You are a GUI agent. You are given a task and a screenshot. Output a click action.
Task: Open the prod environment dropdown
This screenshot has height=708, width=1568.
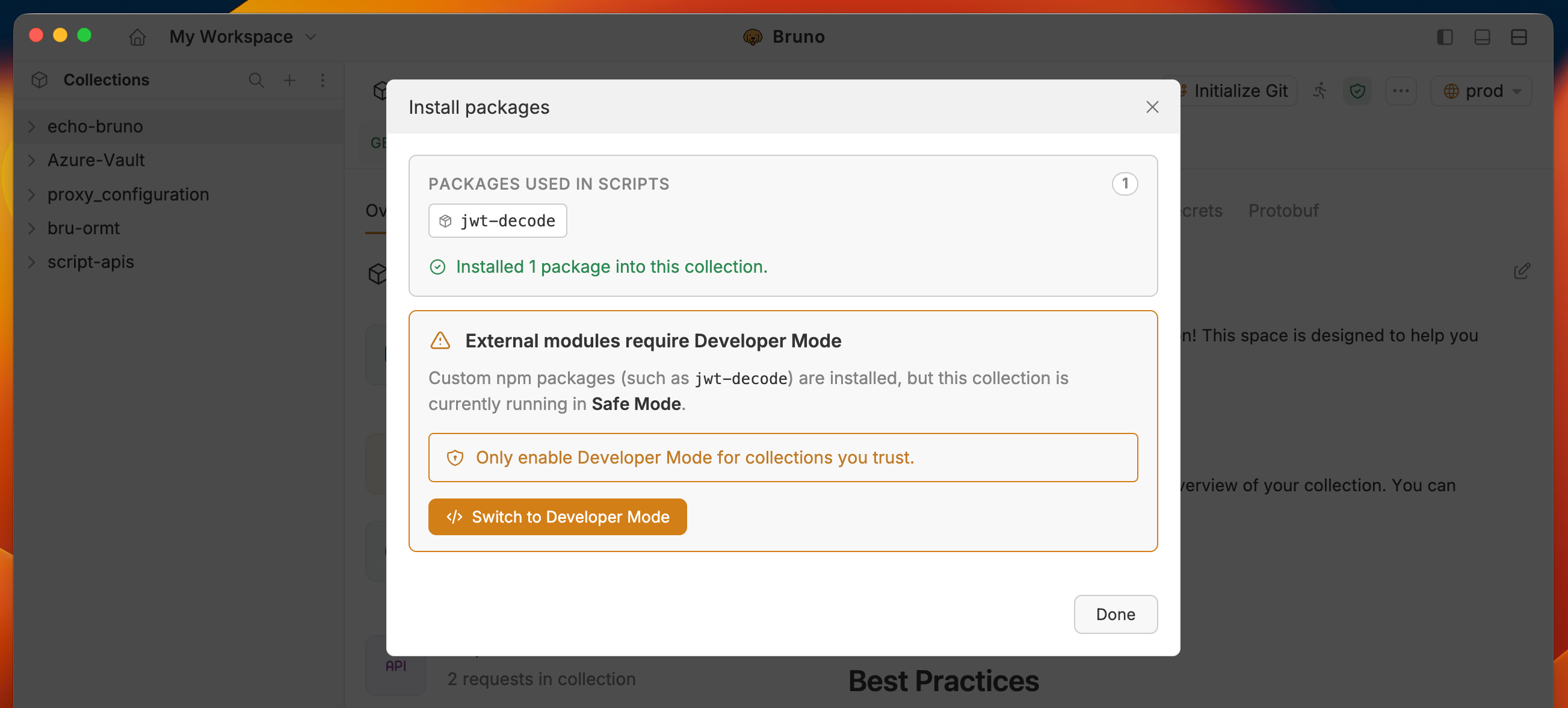1480,91
